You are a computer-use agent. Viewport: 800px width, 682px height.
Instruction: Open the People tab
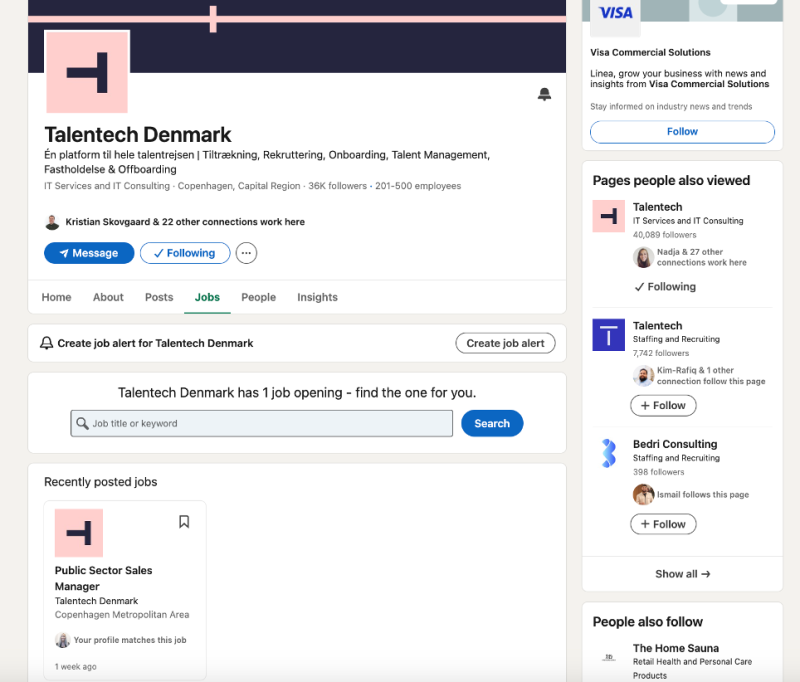259,297
